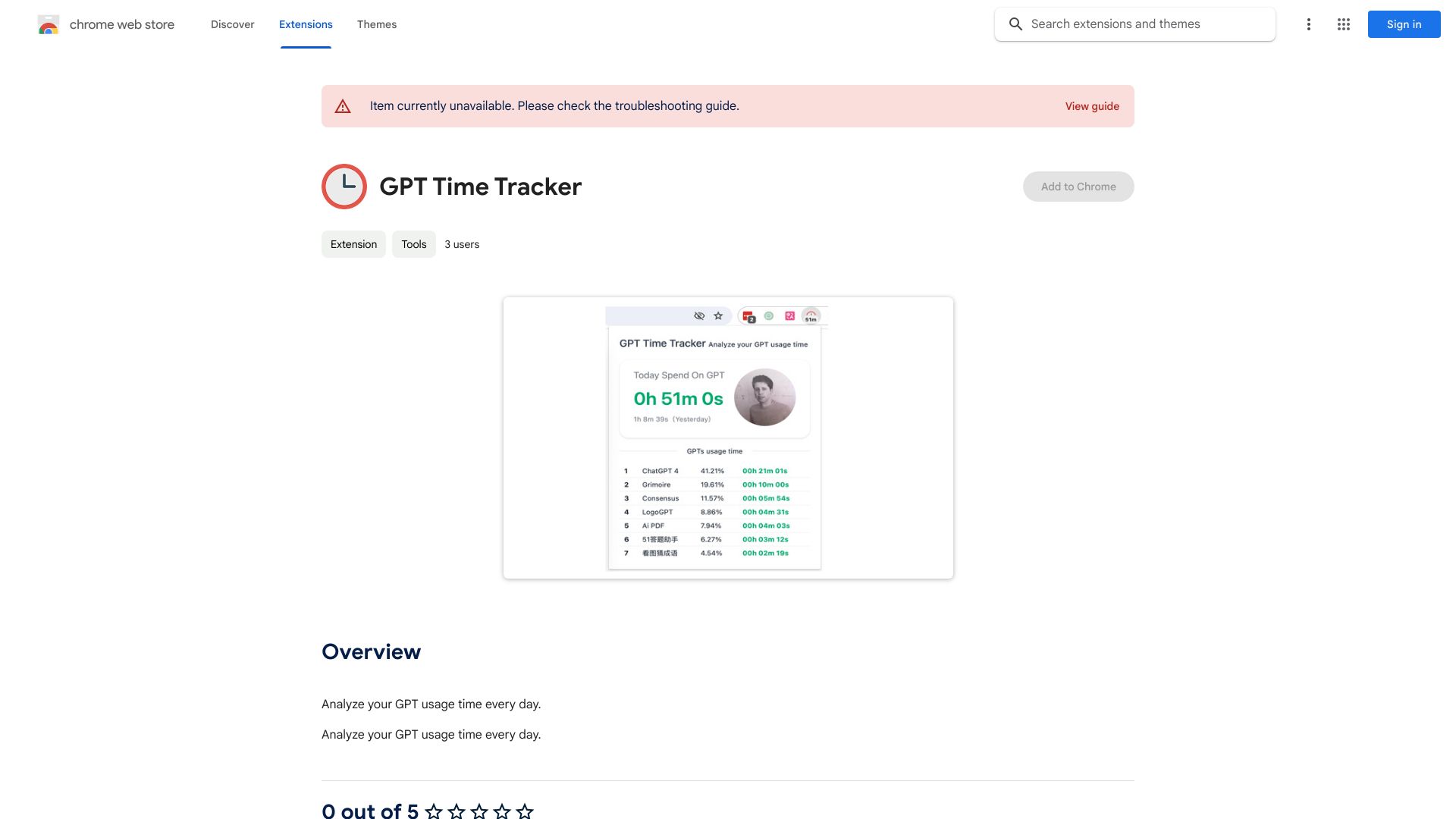
Task: Click the View guide link
Action: coord(1092,106)
